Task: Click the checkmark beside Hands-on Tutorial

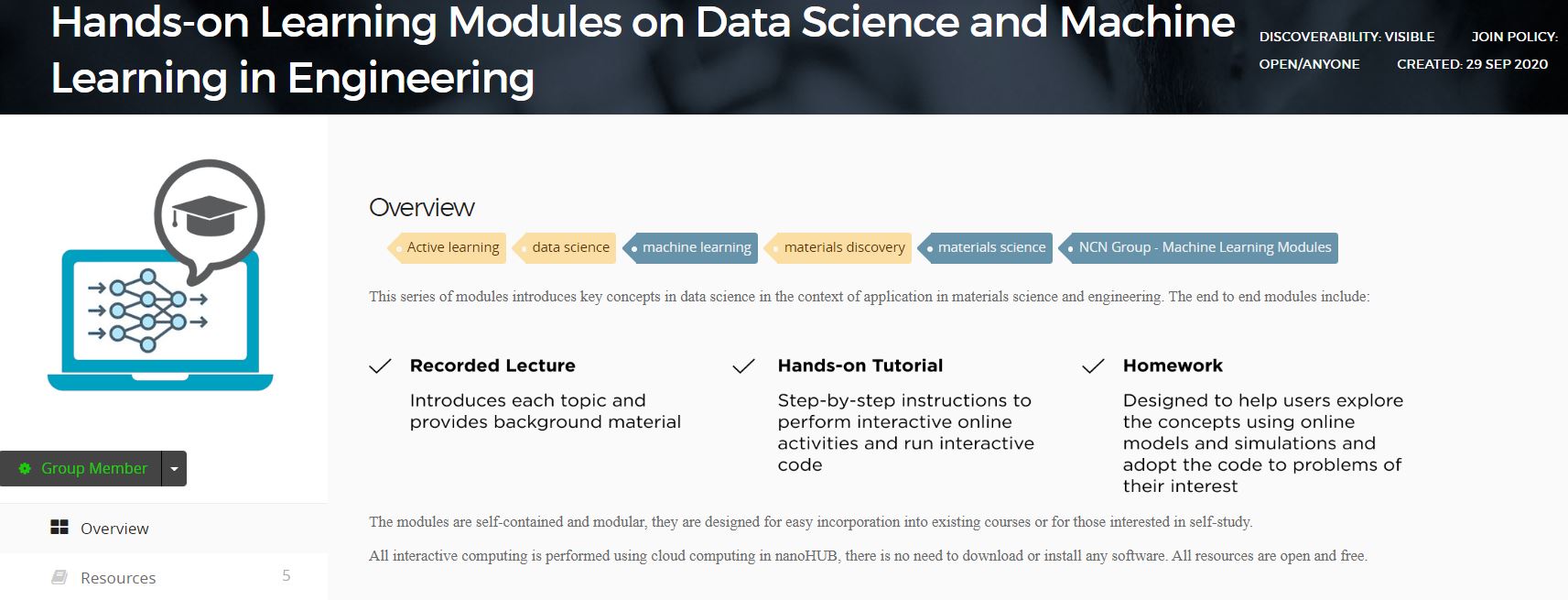Action: pyautogui.click(x=744, y=366)
